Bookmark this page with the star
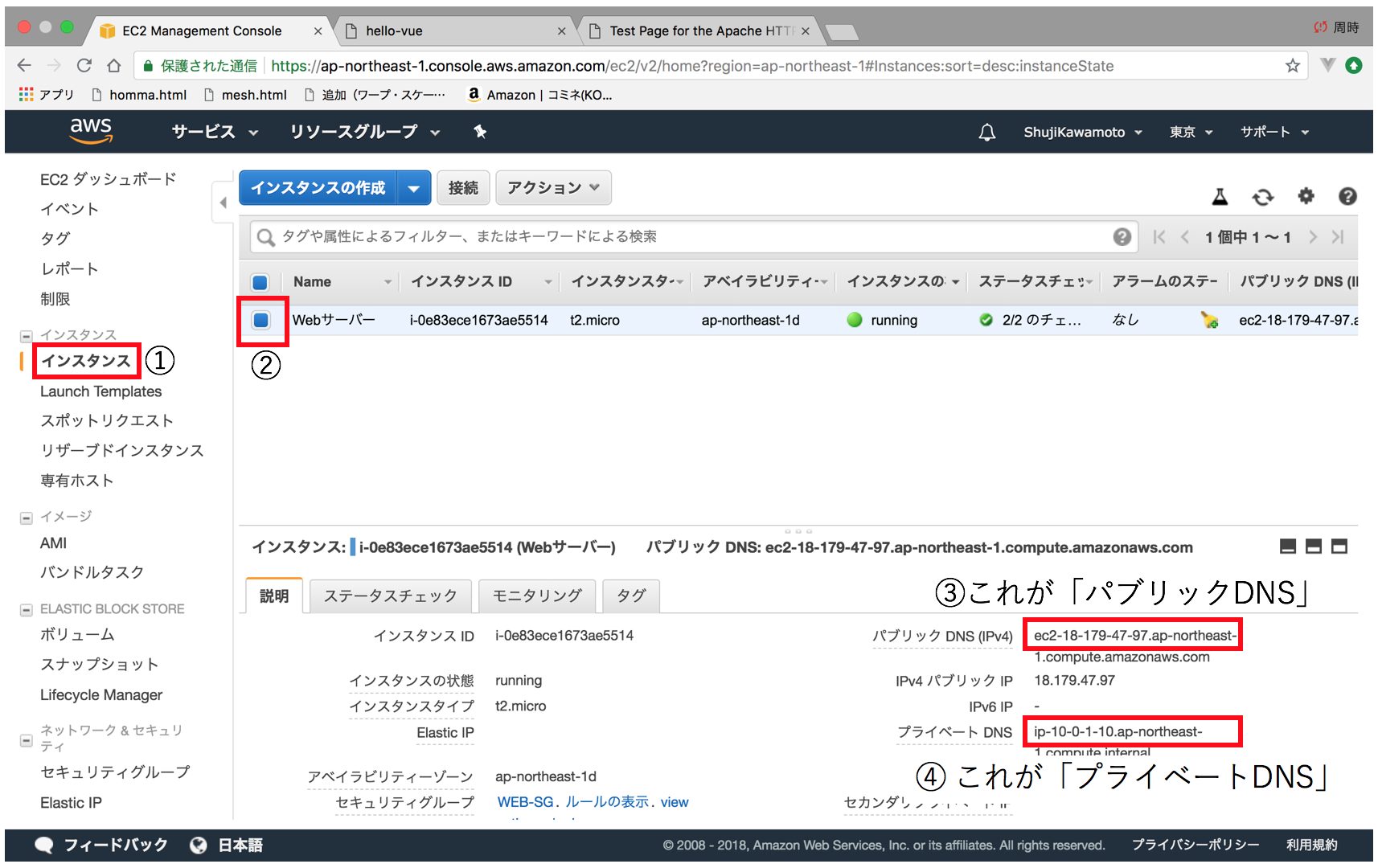1378x868 pixels. [1293, 66]
